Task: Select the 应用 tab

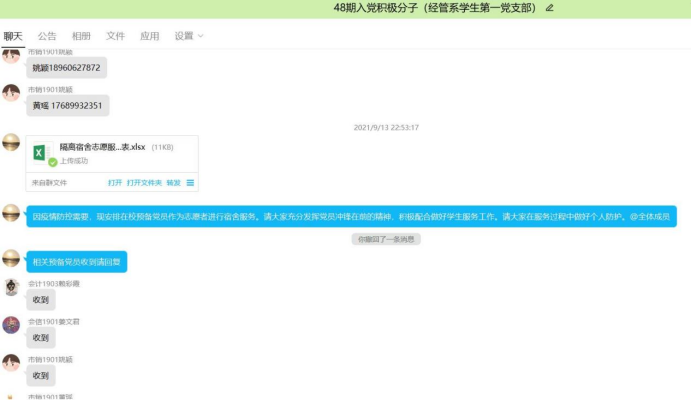Action: click(149, 36)
